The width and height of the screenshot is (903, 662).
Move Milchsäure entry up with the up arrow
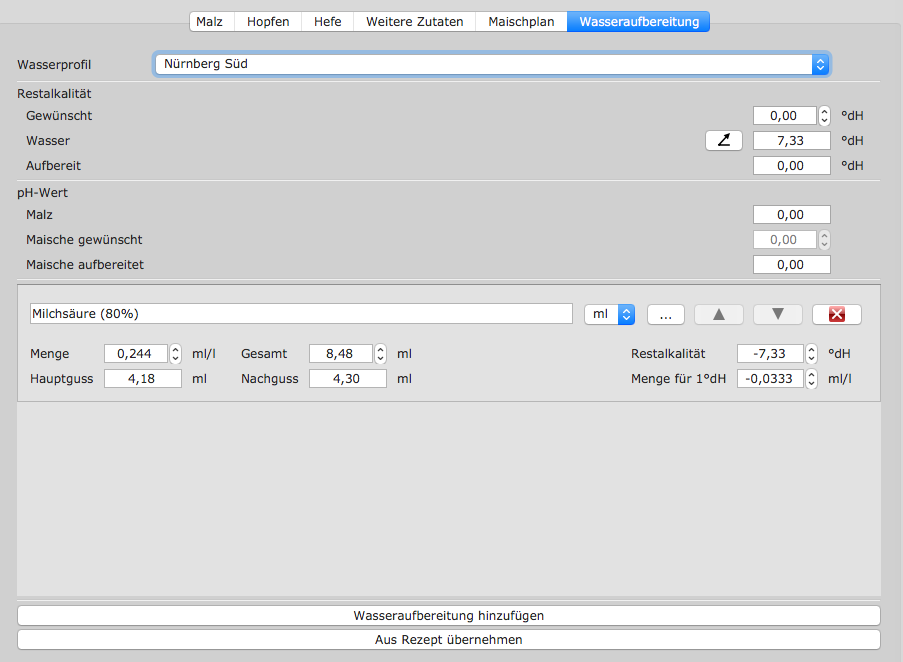click(x=718, y=314)
